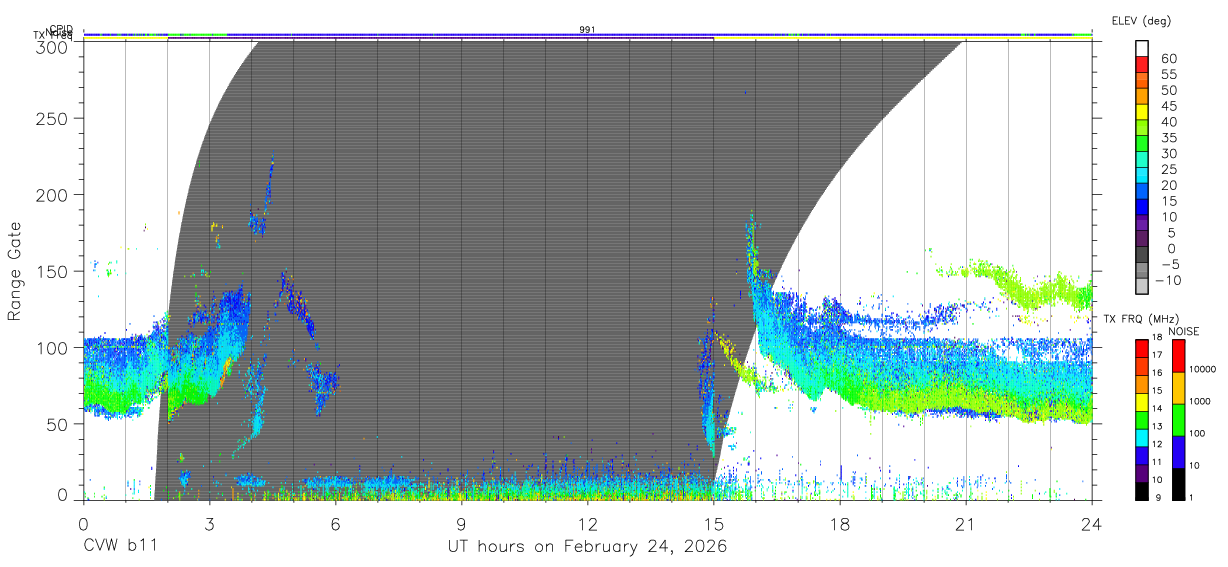Pick the yellow swatch of NOISE bar
The height and width of the screenshot is (567, 1228).
tap(1179, 388)
